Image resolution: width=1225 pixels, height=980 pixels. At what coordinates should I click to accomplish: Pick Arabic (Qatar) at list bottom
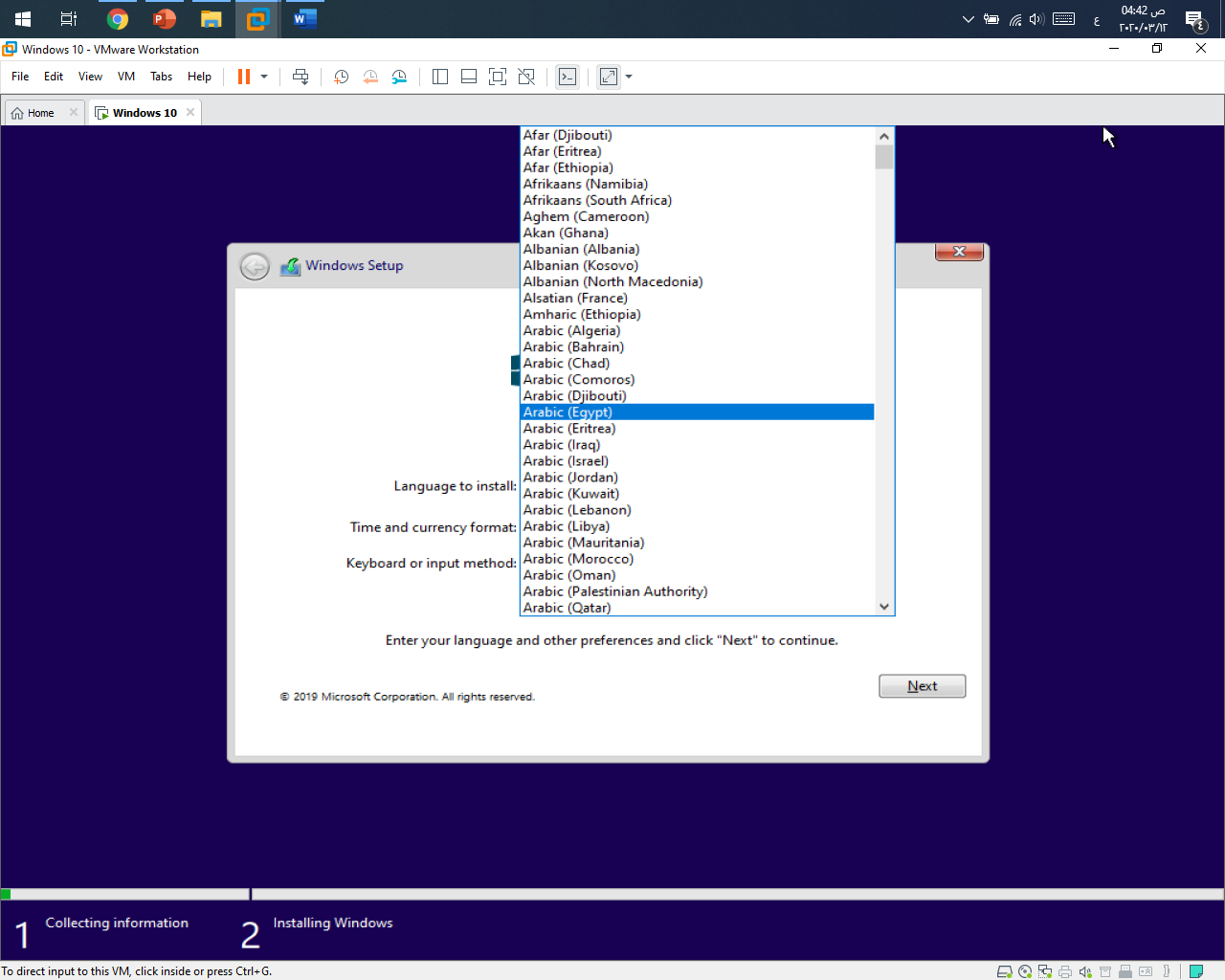698,608
